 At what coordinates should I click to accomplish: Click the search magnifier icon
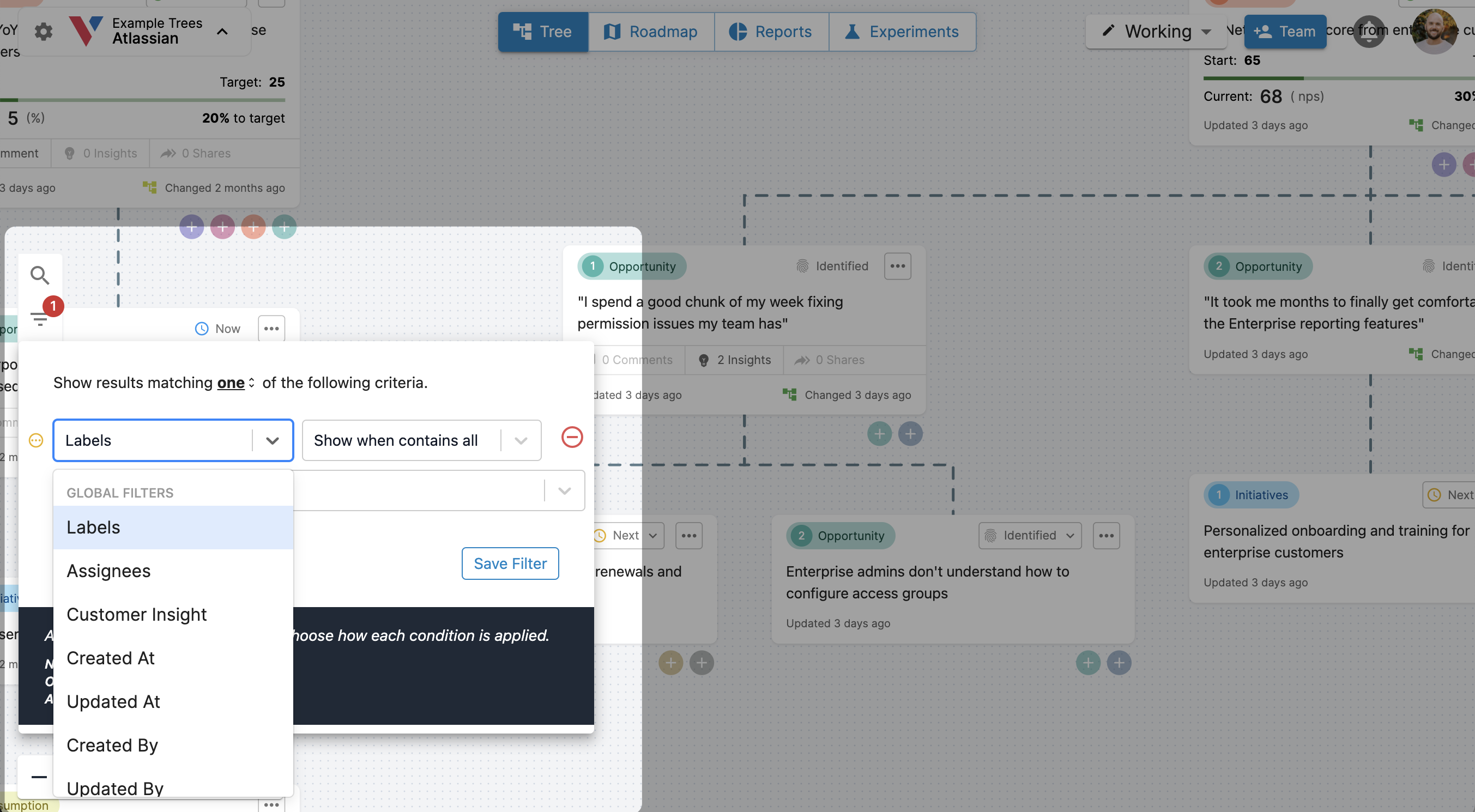click(39, 275)
